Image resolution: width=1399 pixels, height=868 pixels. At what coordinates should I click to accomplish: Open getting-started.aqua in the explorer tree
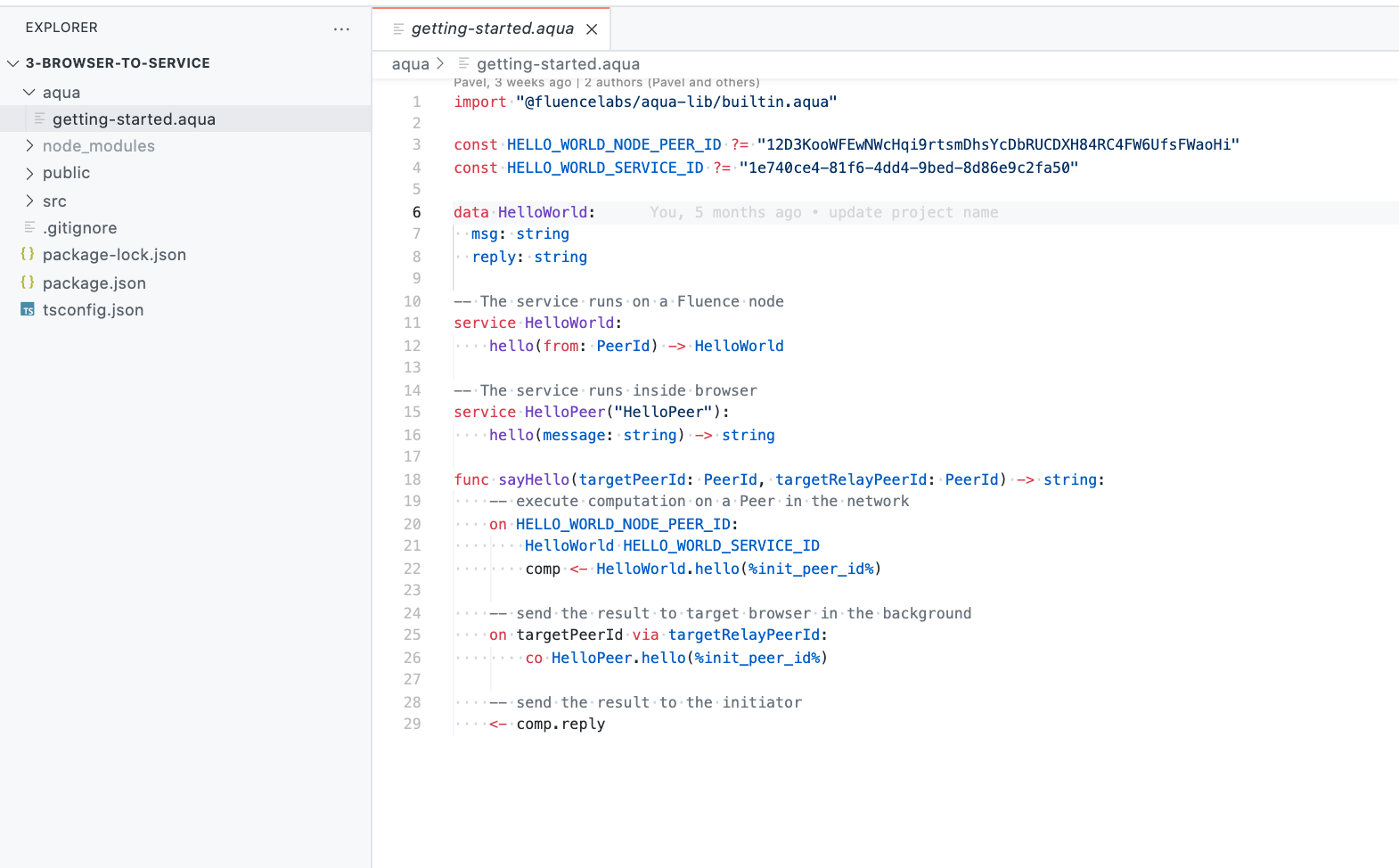tap(185, 119)
